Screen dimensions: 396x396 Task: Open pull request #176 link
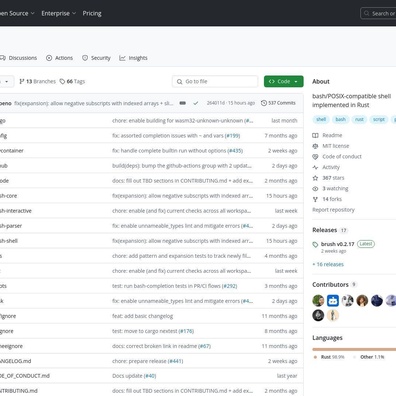pyautogui.click(x=186, y=331)
